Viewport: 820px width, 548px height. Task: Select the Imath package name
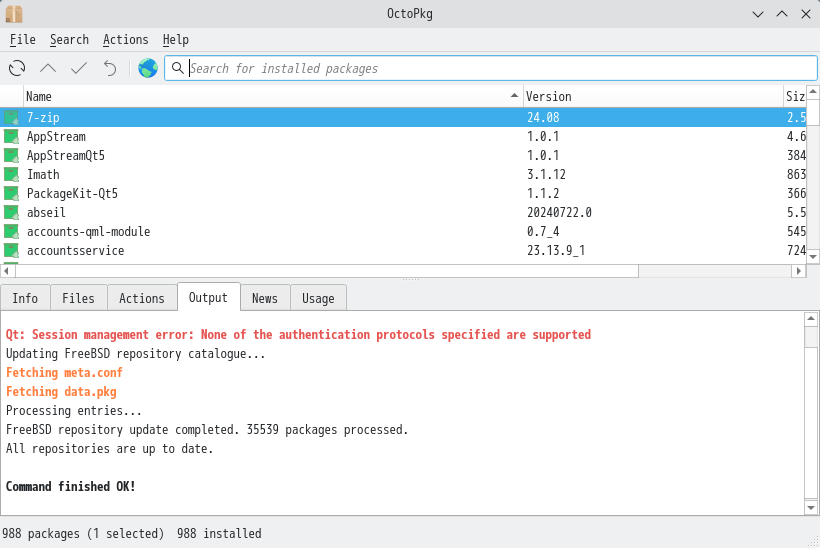click(43, 174)
